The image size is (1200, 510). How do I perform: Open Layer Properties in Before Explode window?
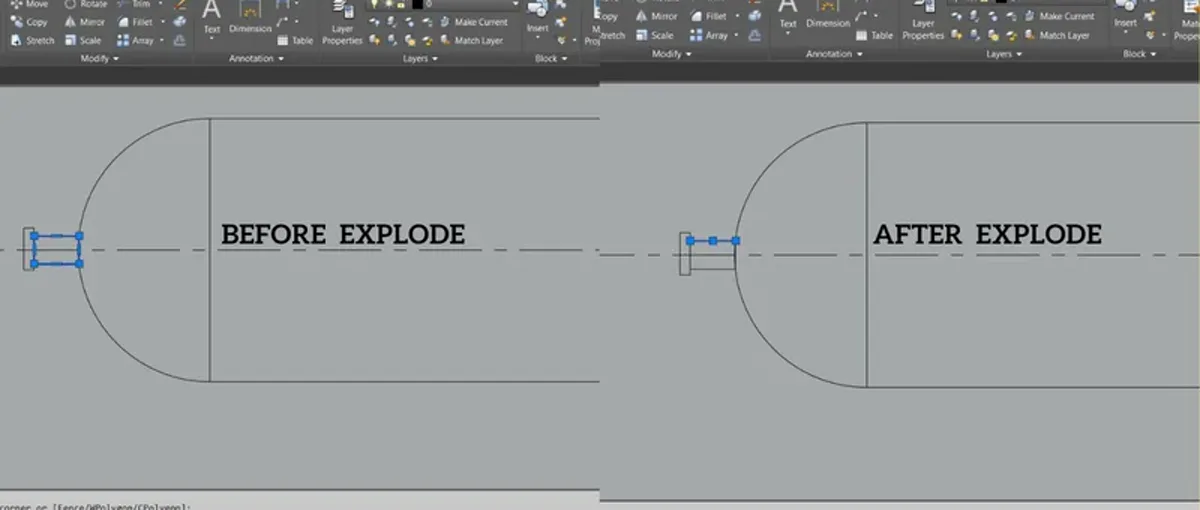click(x=342, y=22)
